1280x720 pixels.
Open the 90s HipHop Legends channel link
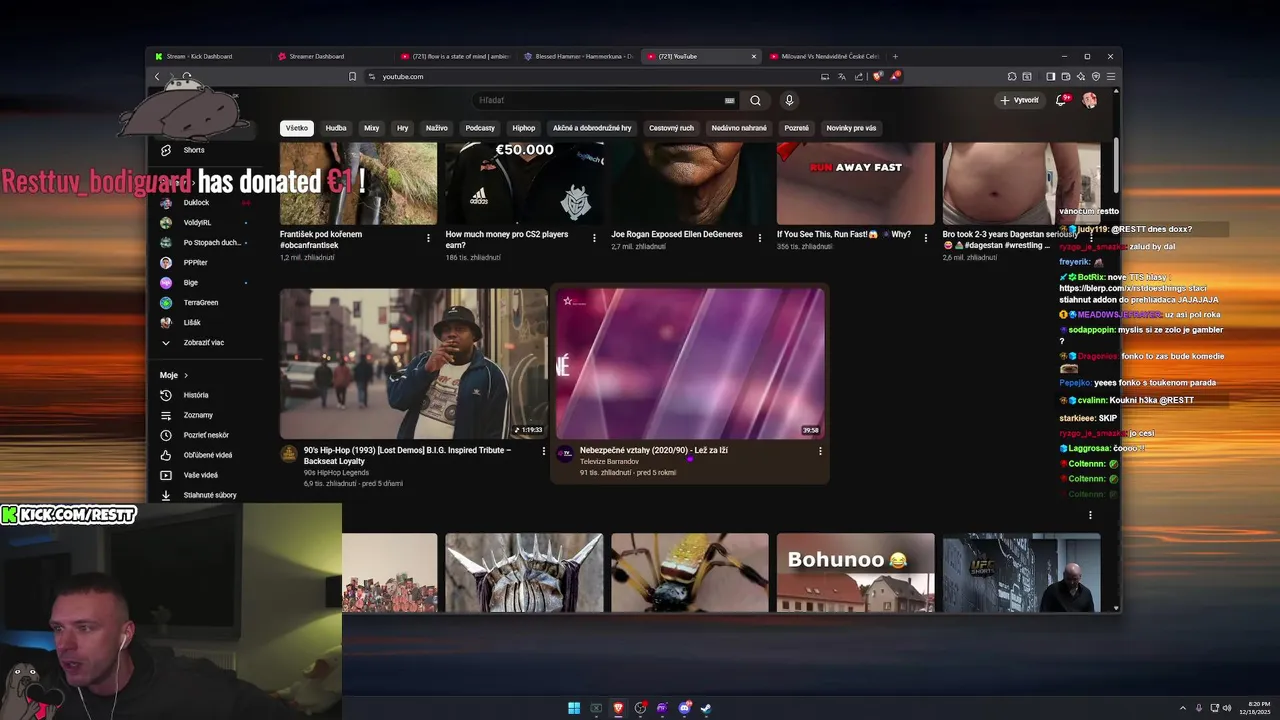coord(336,472)
